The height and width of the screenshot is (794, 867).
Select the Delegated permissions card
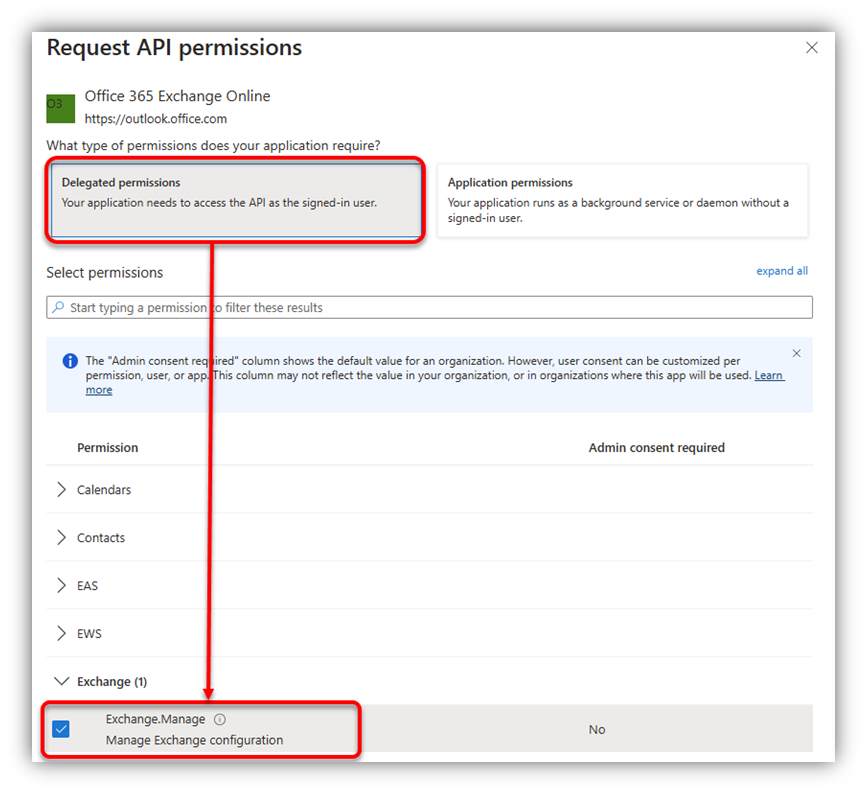coord(236,200)
